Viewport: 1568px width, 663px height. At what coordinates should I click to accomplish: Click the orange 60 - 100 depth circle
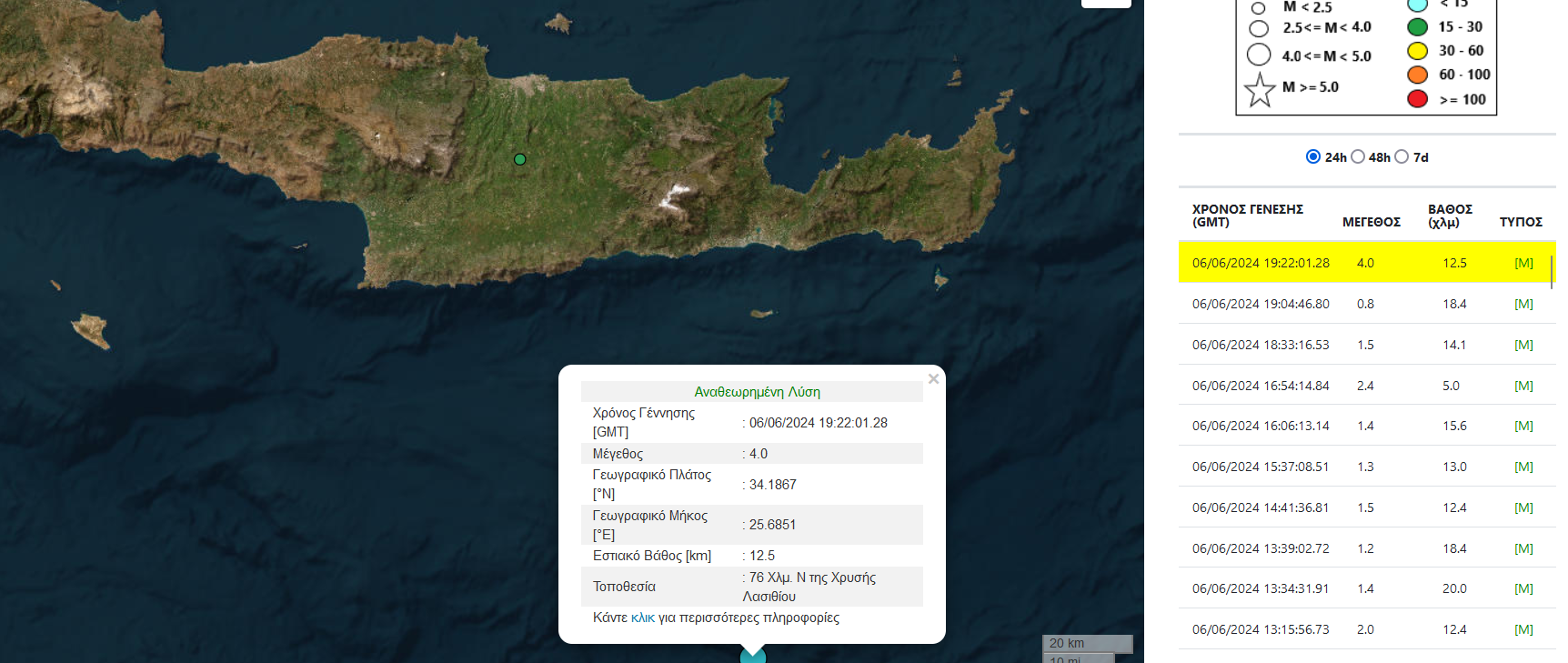point(1417,75)
